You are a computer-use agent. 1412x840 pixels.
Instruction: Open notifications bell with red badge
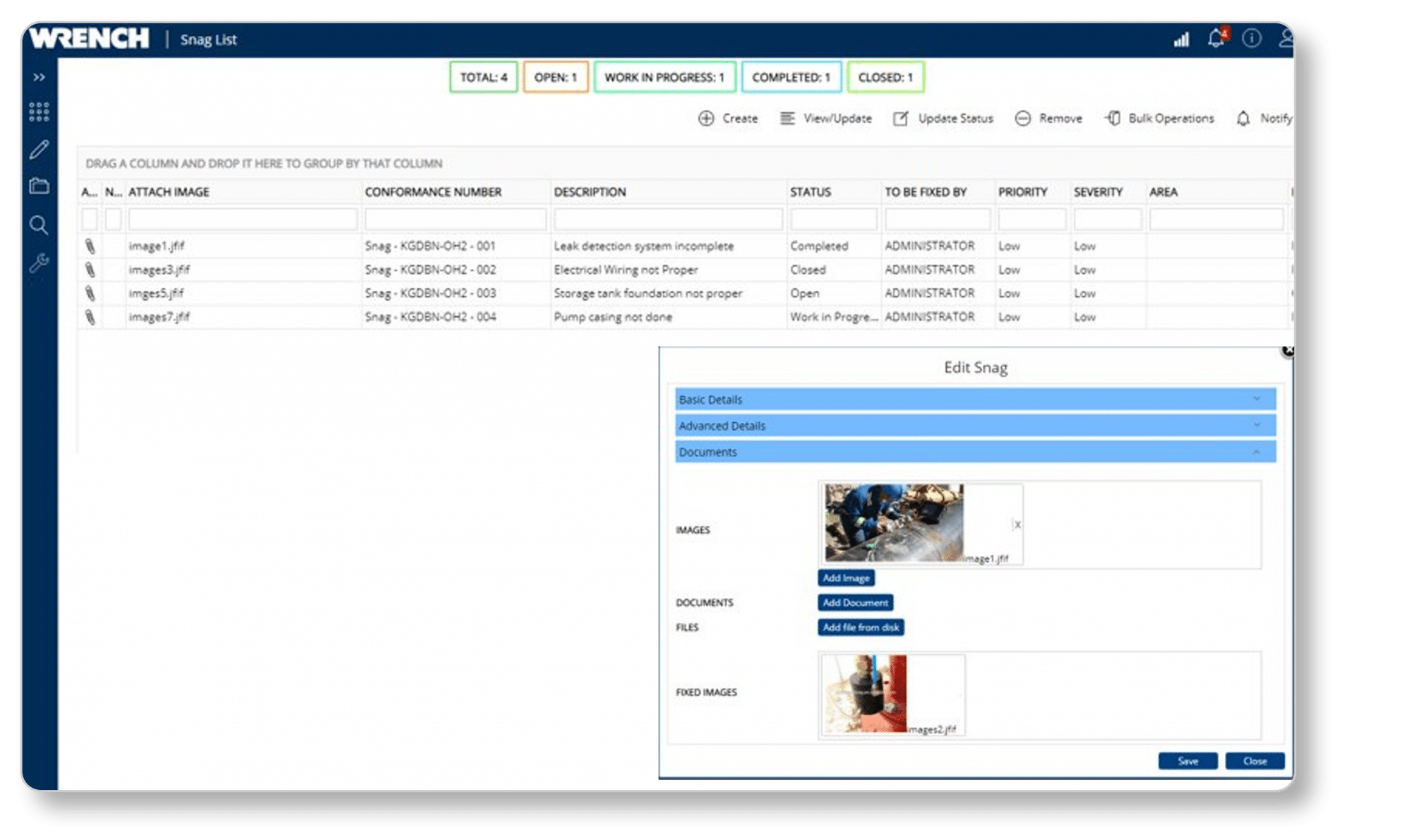pos(1216,38)
